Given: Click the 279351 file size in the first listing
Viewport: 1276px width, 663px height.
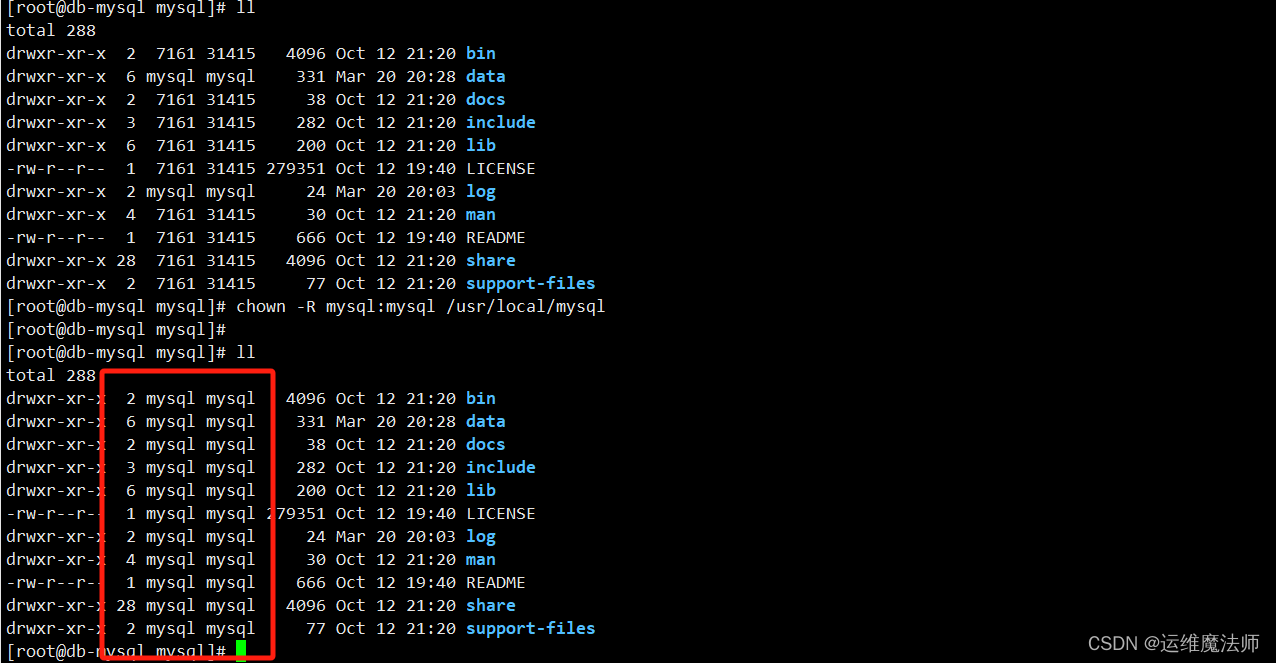Looking at the screenshot, I should (x=295, y=168).
